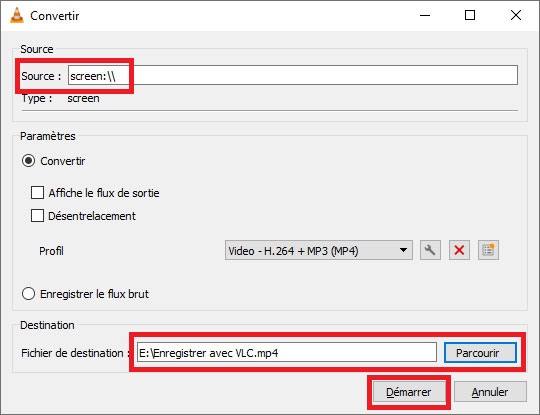Tick the Désentrelacement checkbox
540x415 pixels.
point(37,216)
